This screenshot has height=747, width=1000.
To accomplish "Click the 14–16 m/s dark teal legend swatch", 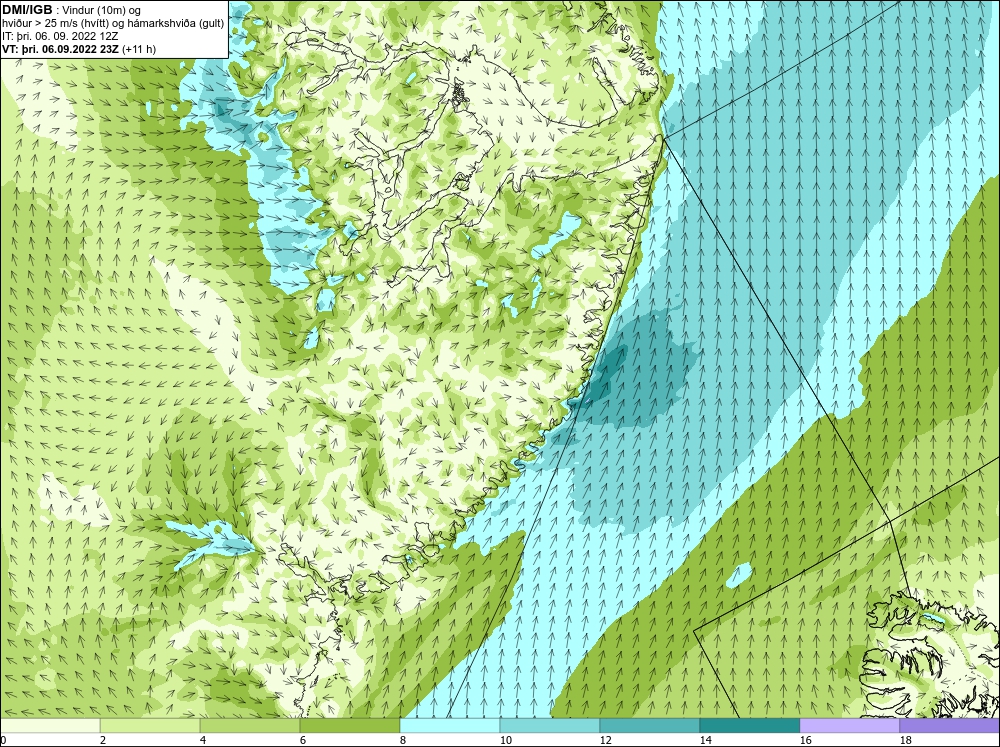I will [750, 726].
